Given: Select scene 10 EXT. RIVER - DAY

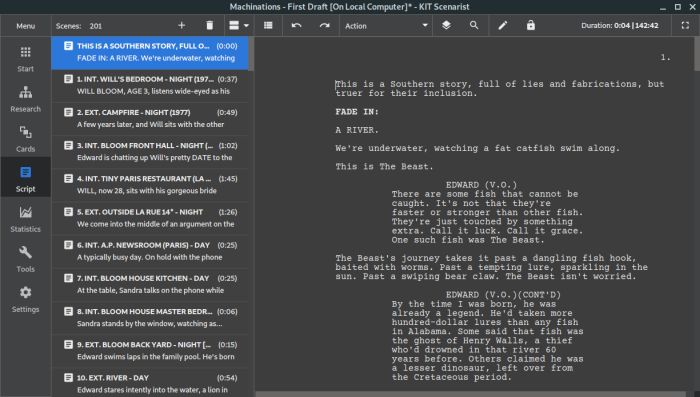Looking at the screenshot, I should [150, 383].
